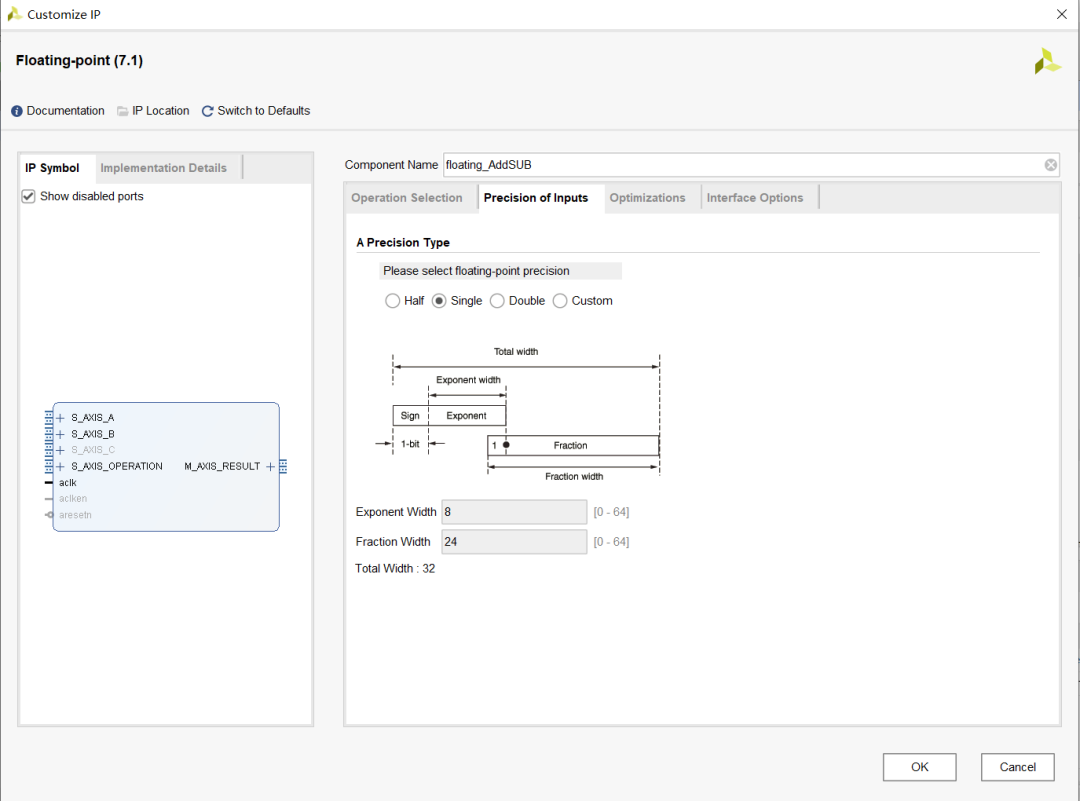Select the Half precision radio button
1080x801 pixels.
[x=393, y=301]
